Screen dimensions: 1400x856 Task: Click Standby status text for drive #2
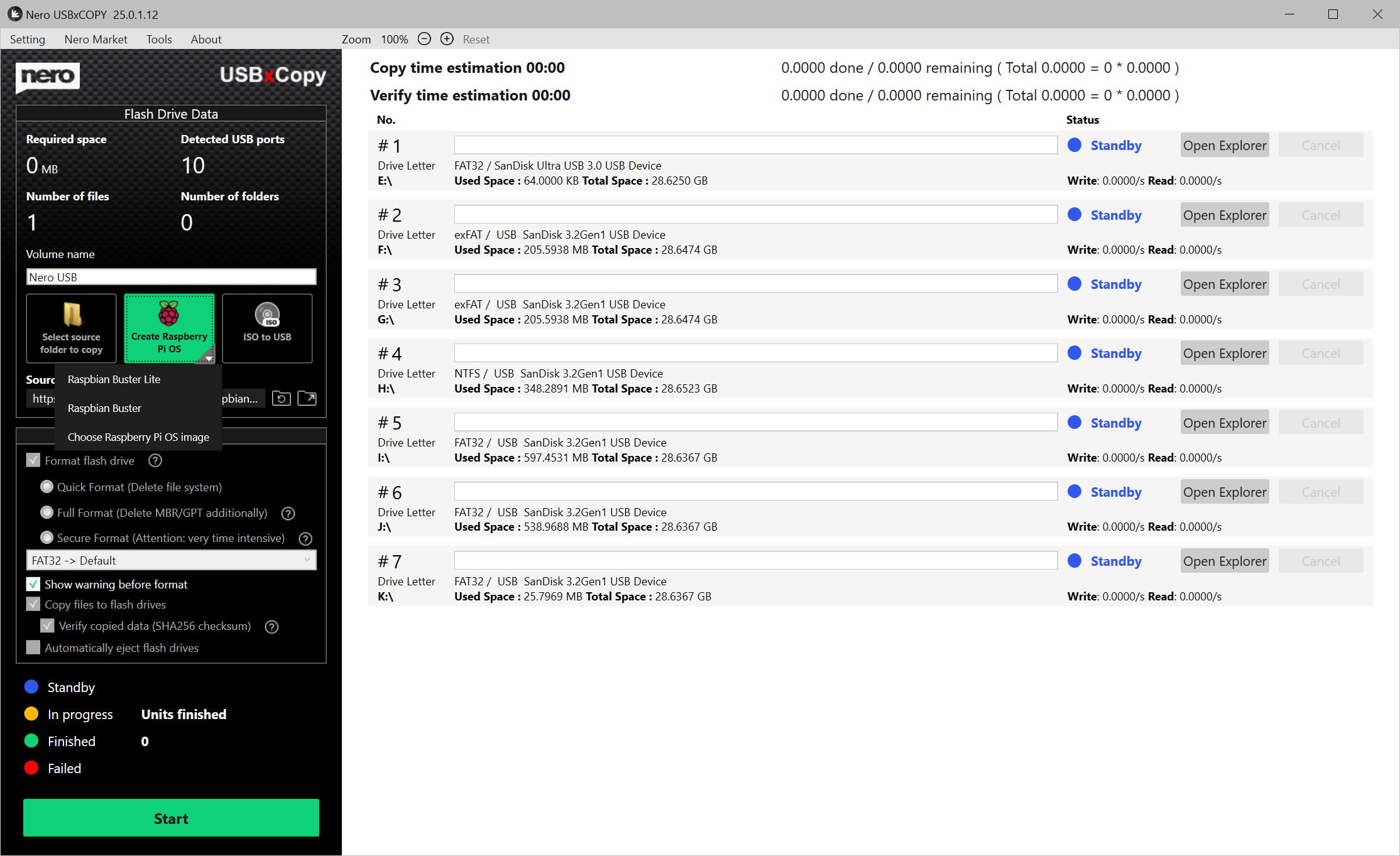coord(1116,215)
